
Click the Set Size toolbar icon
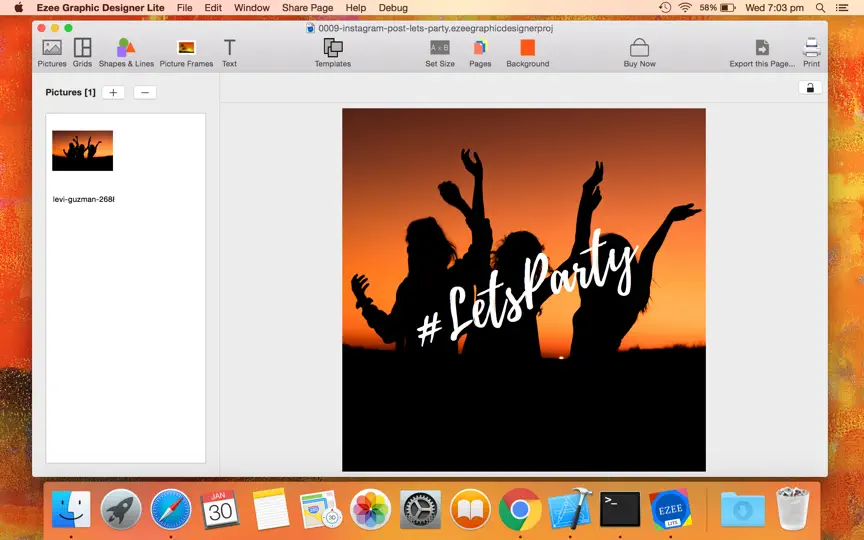click(x=440, y=48)
